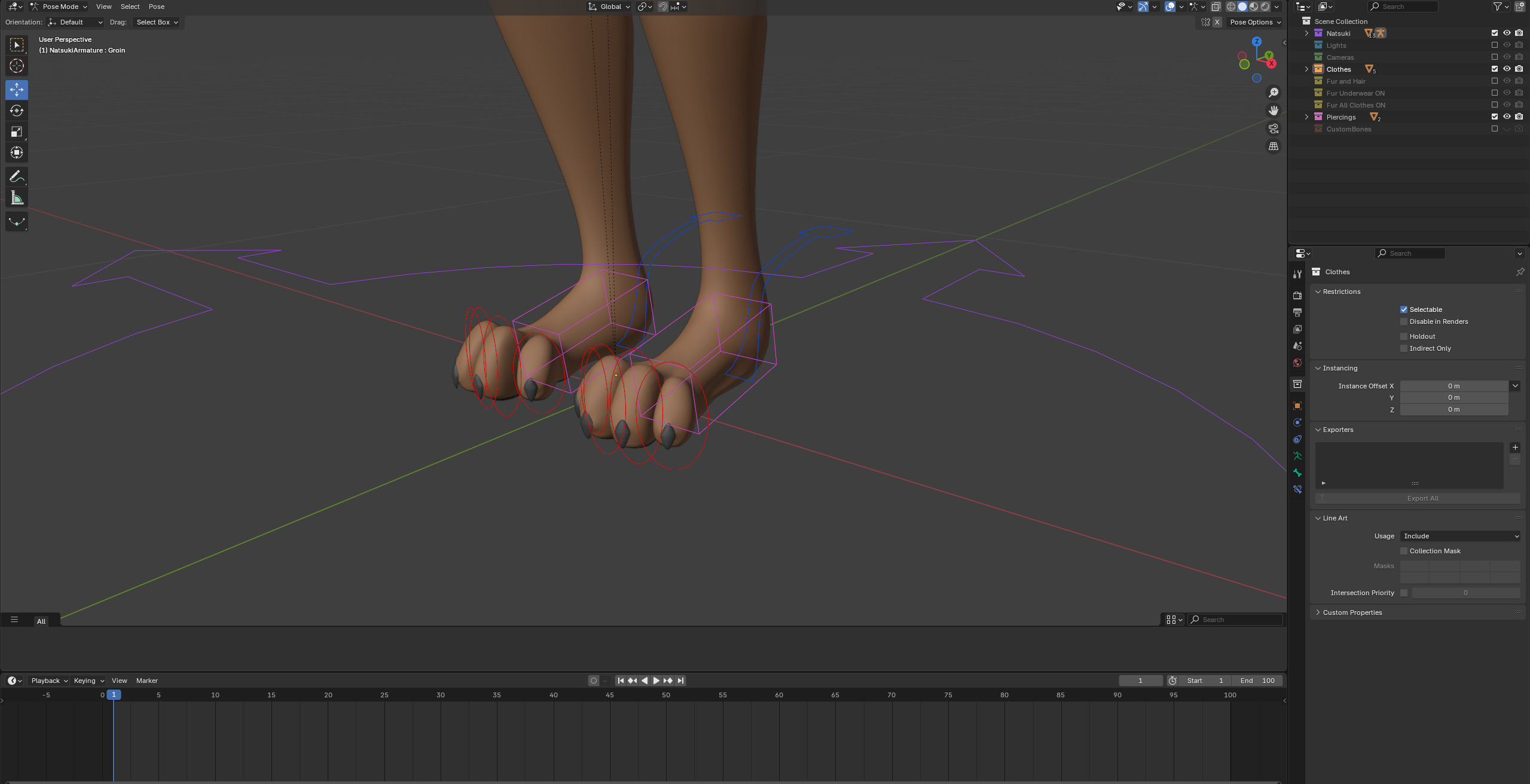Select the Rotate tool in toolbar
This screenshot has height=784, width=1530.
point(17,111)
